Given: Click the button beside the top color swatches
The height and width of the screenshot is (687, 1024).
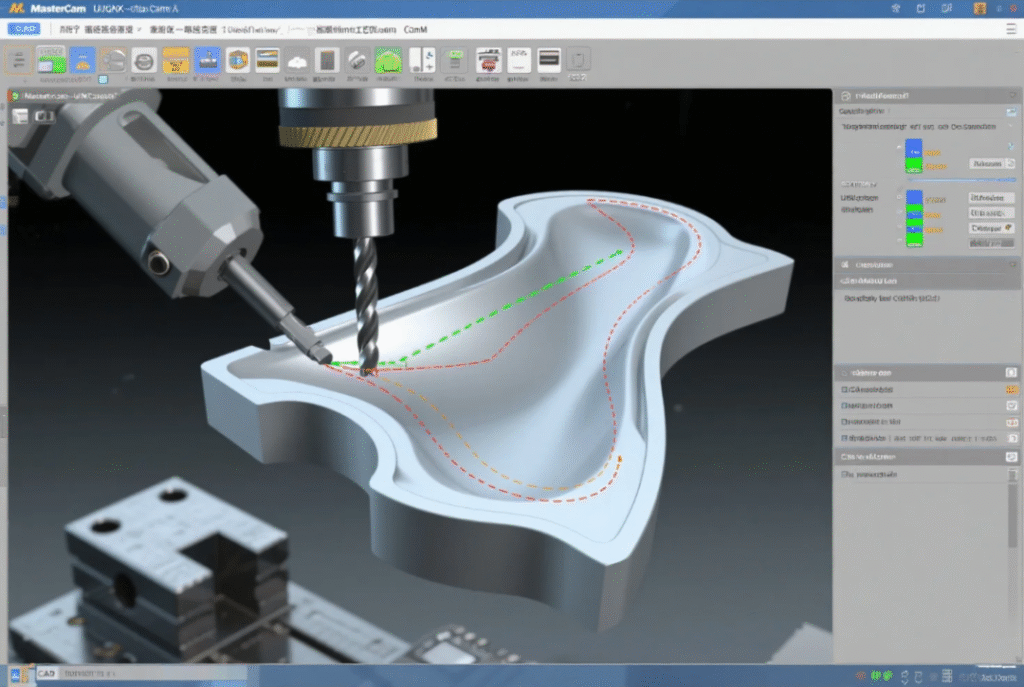Looking at the screenshot, I should click(987, 163).
